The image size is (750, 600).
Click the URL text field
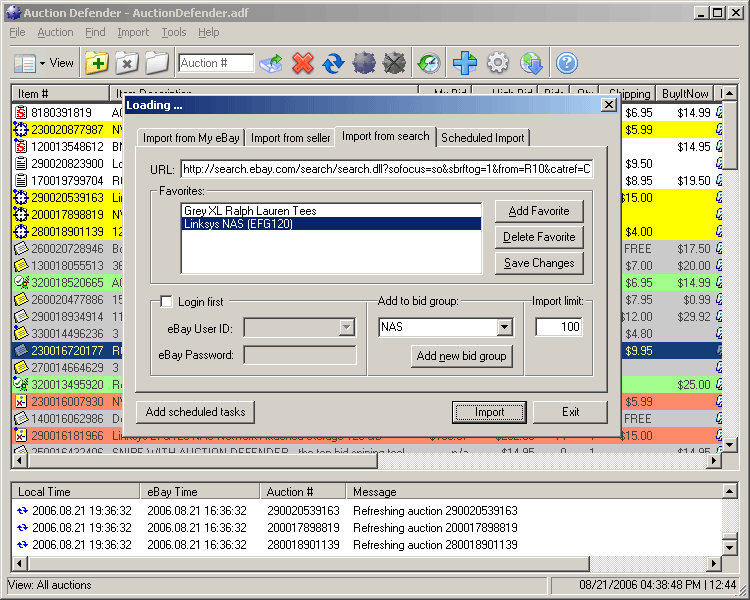(387, 170)
